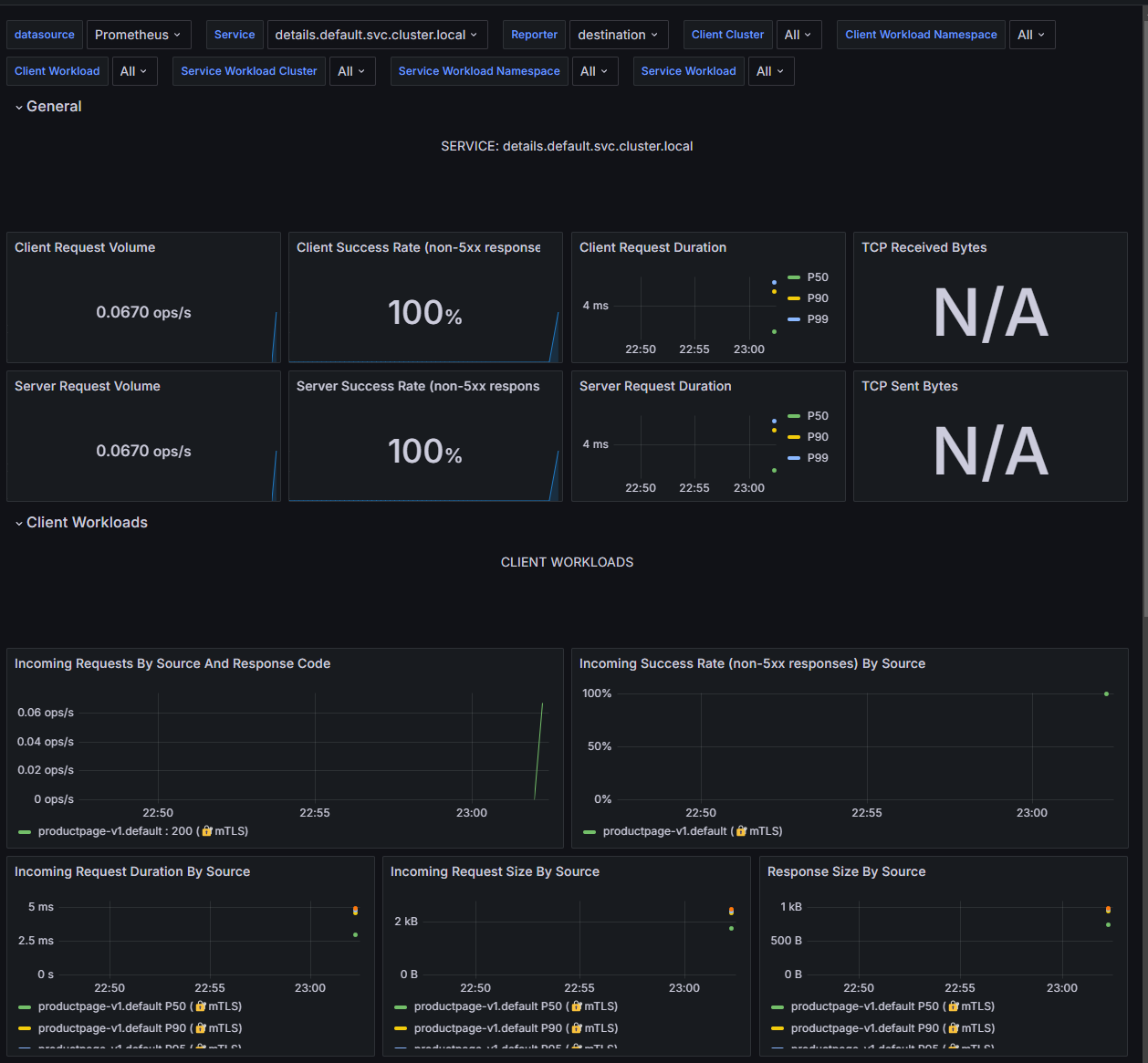Toggle P50 series in Server Request Duration legend

click(817, 416)
